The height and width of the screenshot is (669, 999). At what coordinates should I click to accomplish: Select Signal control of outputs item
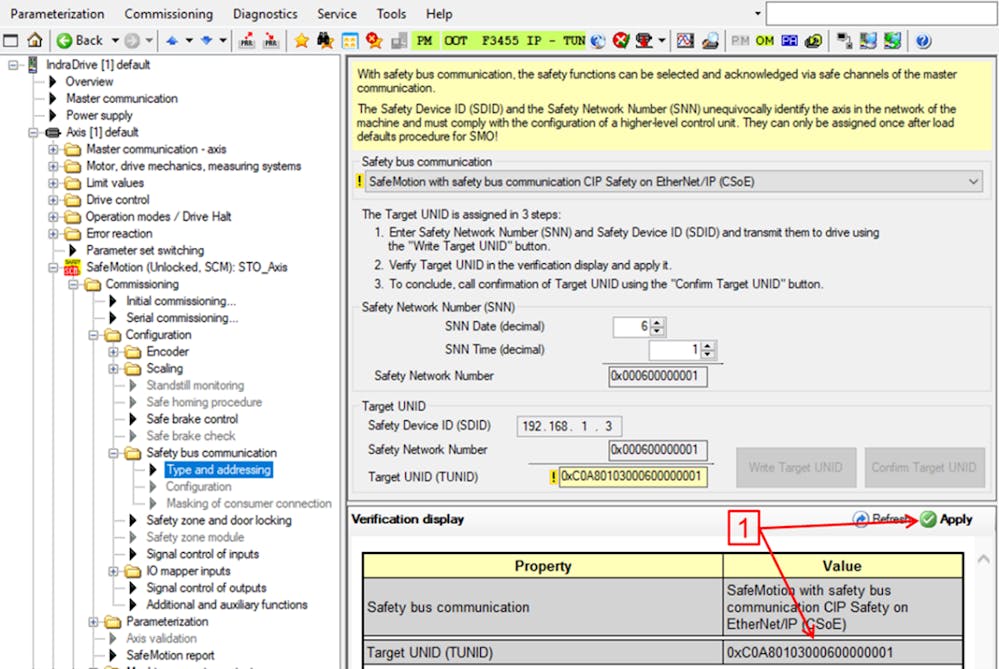click(206, 588)
